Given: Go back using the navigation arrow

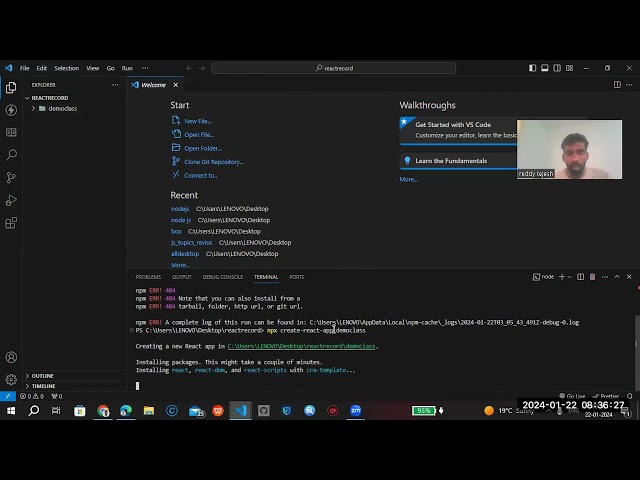Looking at the screenshot, I should (189, 68).
